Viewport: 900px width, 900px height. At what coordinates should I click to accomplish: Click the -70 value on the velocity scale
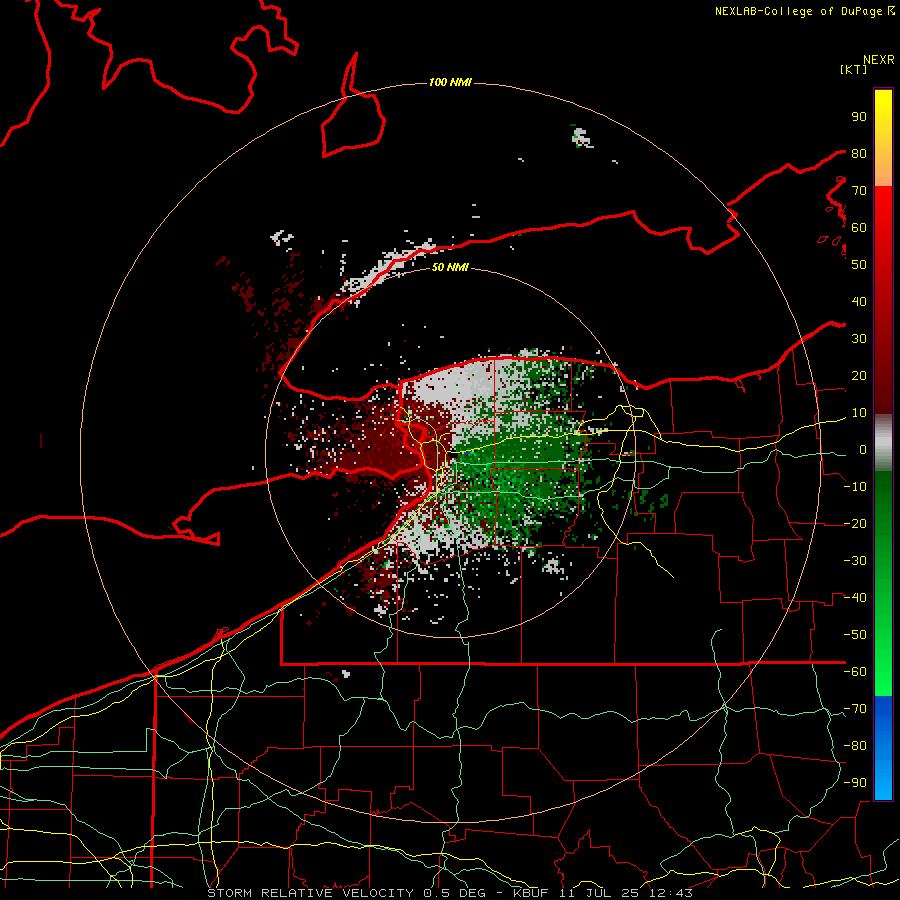pyautogui.click(x=855, y=709)
